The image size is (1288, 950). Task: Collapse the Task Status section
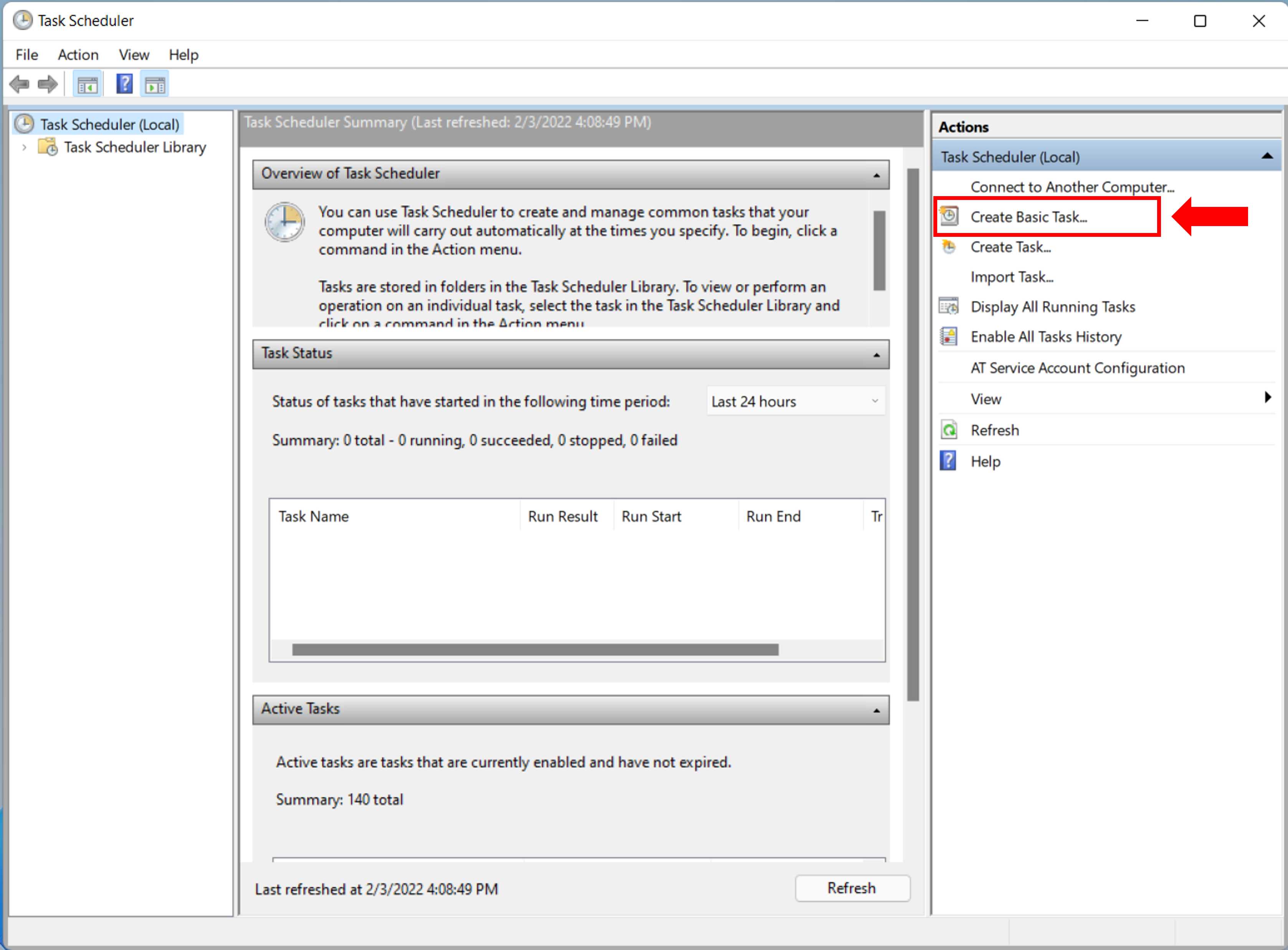coord(876,354)
